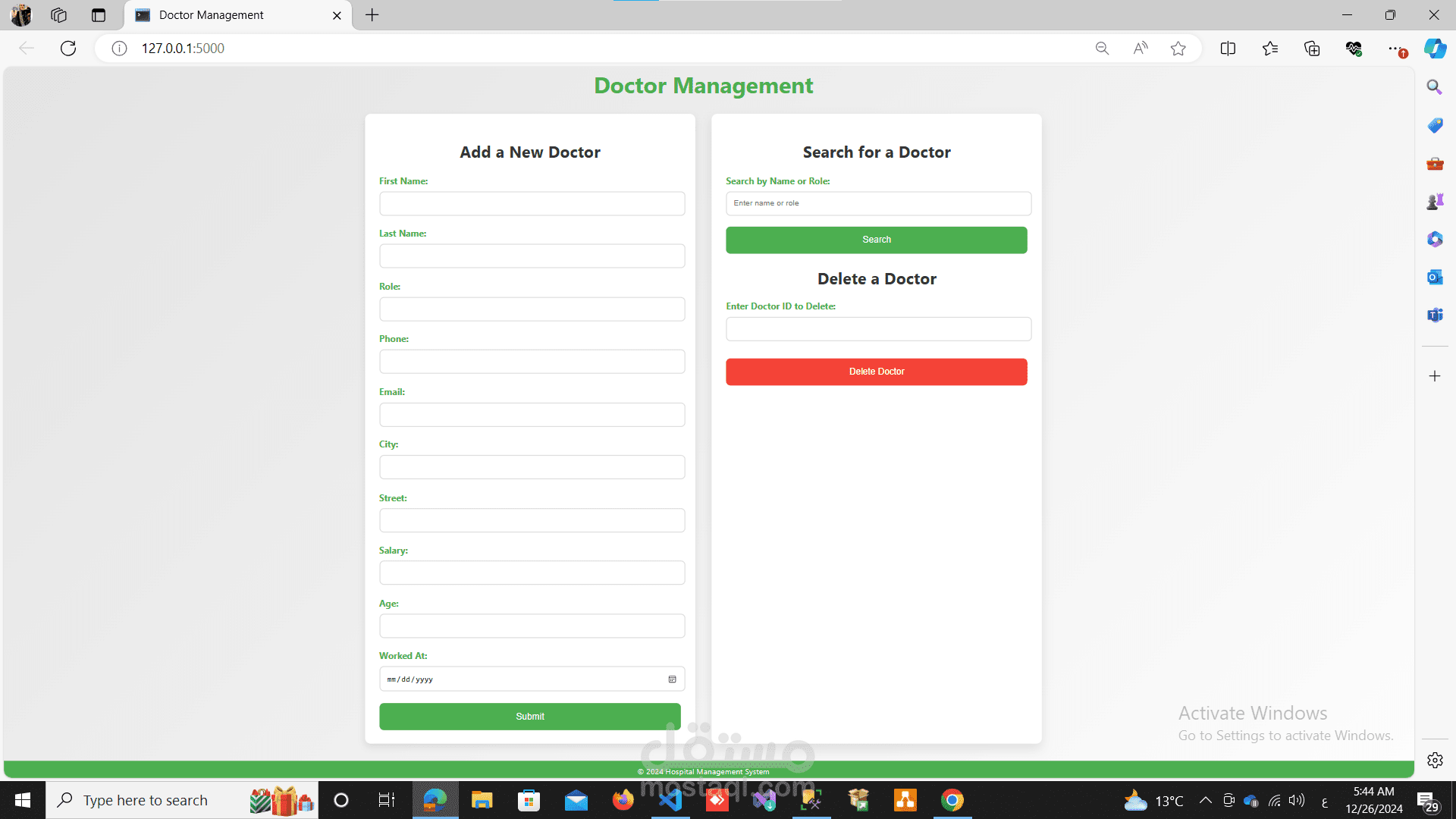This screenshot has height=819, width=1456.
Task: Open sidebar settings gear icon
Action: coord(1435,760)
